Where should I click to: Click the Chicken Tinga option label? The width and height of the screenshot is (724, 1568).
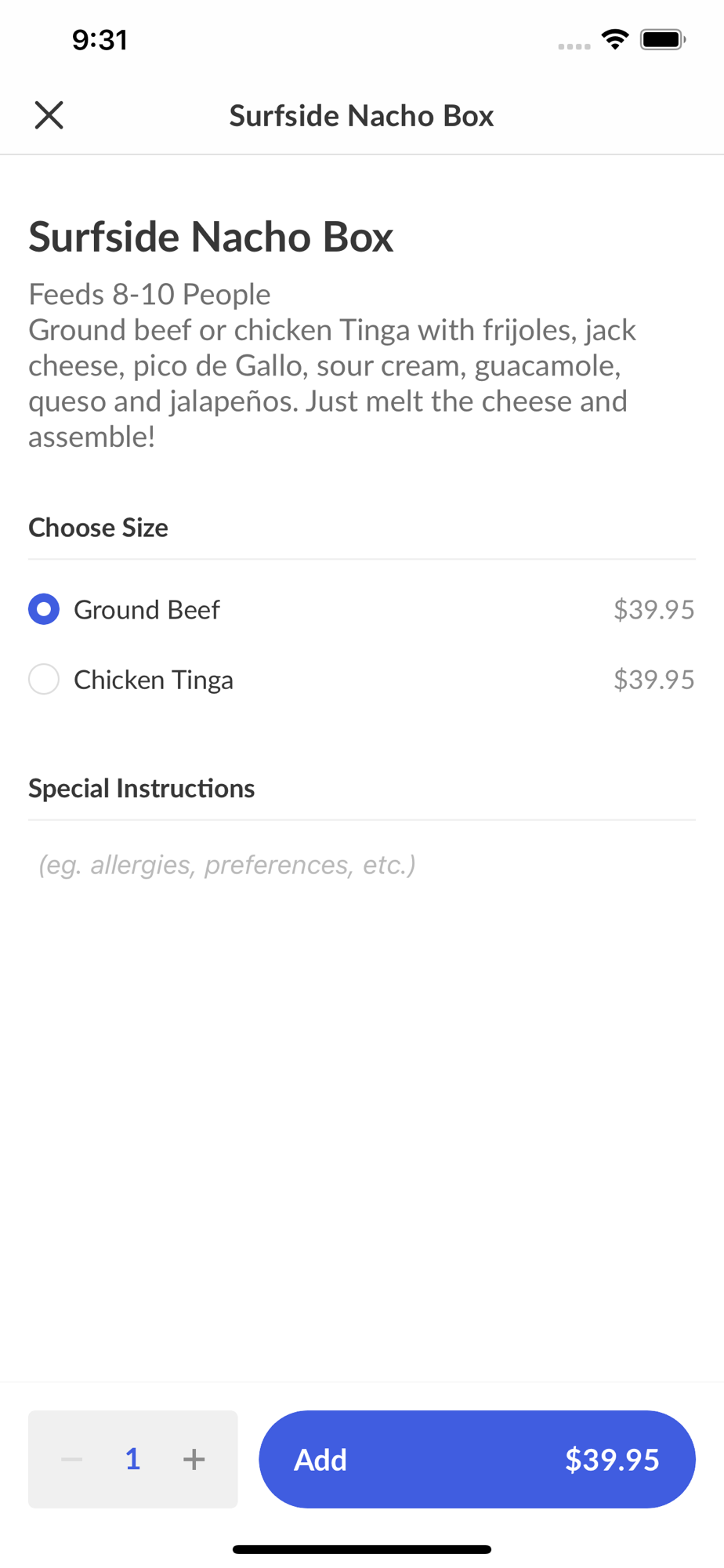(154, 680)
